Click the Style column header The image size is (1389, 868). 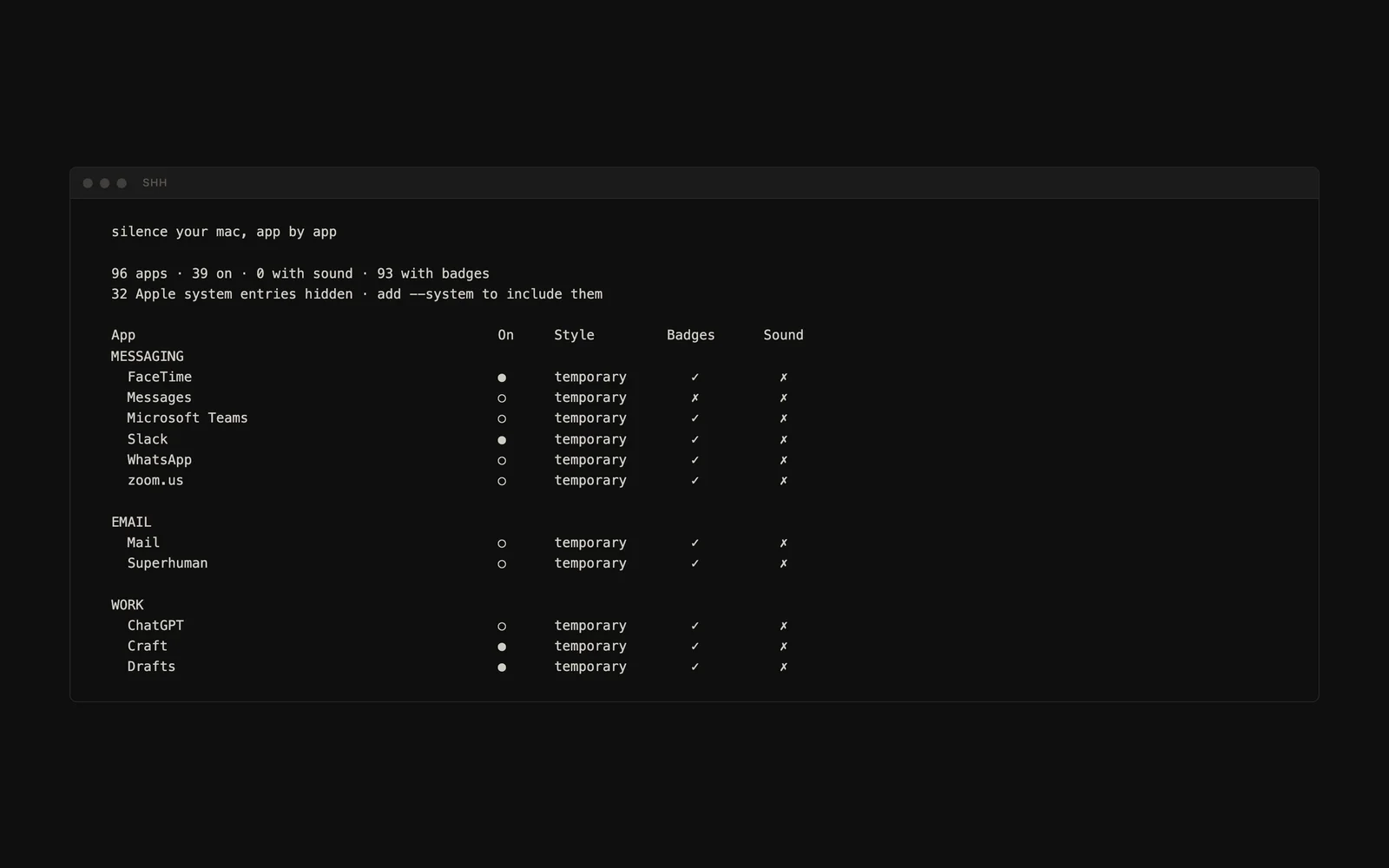tap(574, 336)
